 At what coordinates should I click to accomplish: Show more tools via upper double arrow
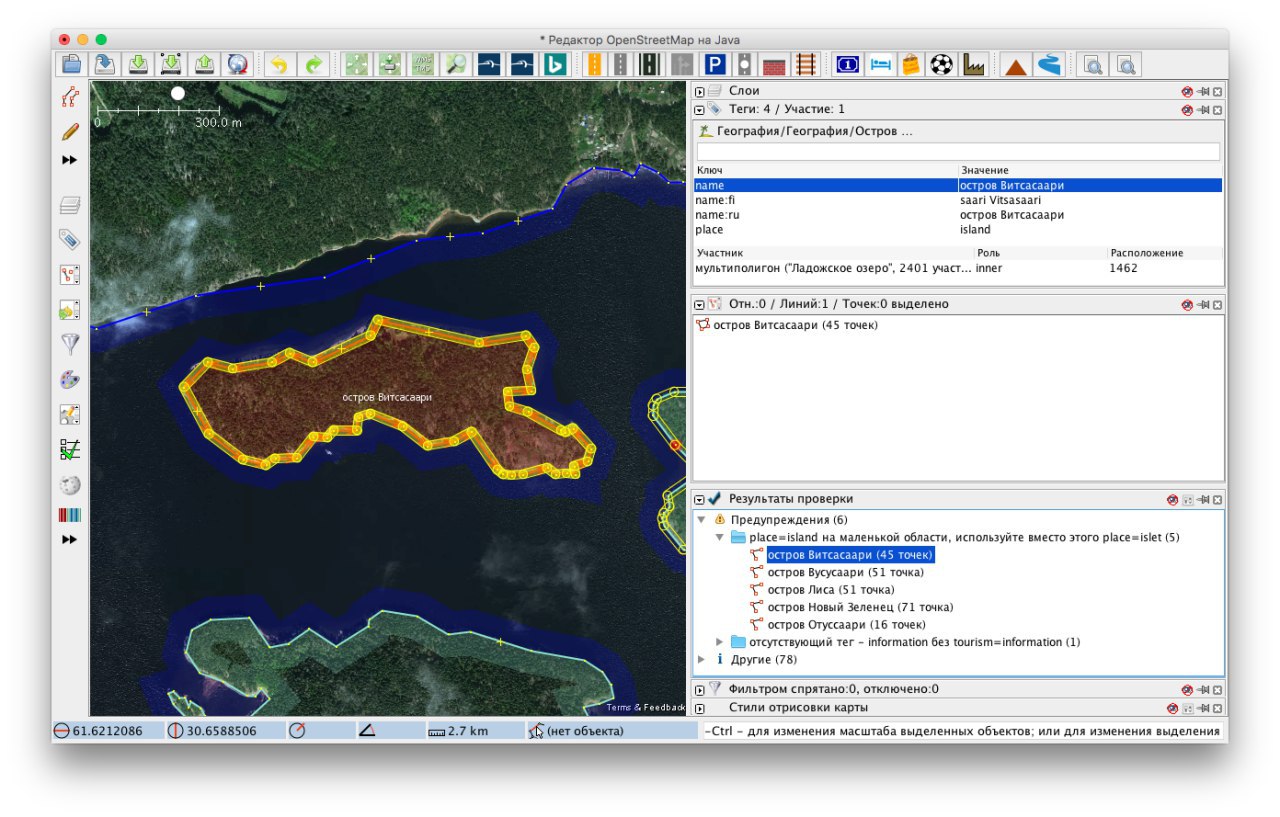(x=69, y=160)
